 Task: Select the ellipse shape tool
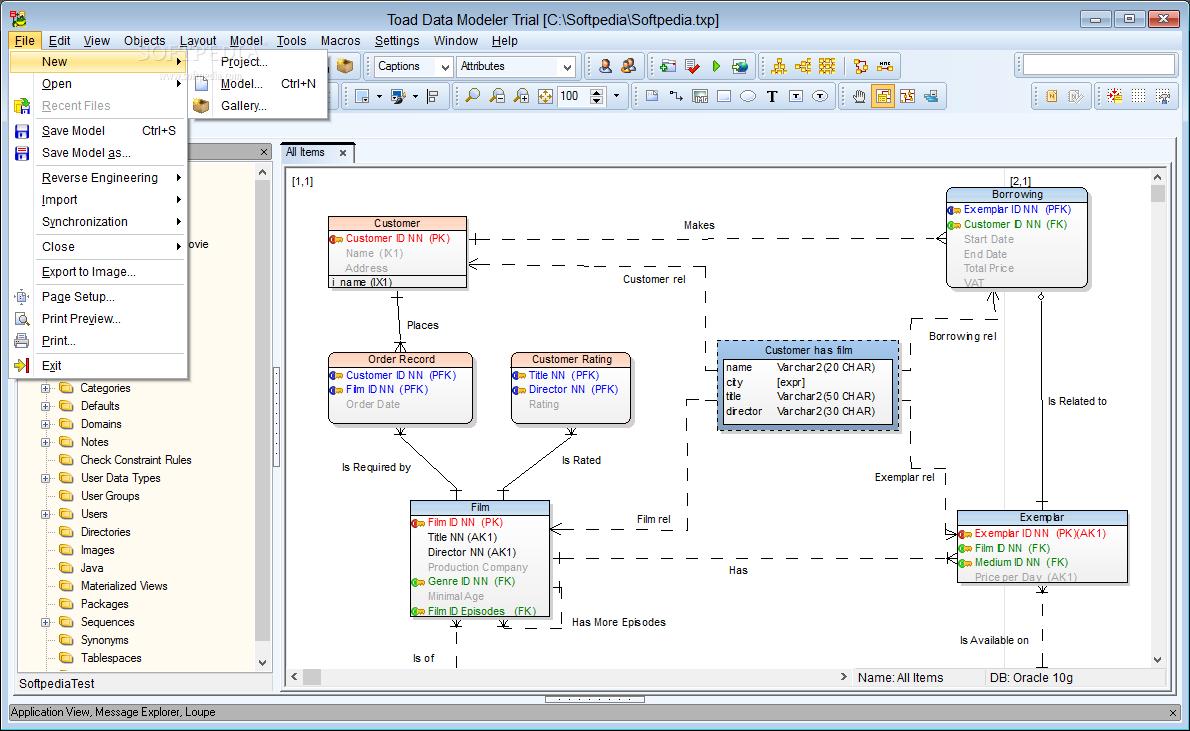click(748, 96)
